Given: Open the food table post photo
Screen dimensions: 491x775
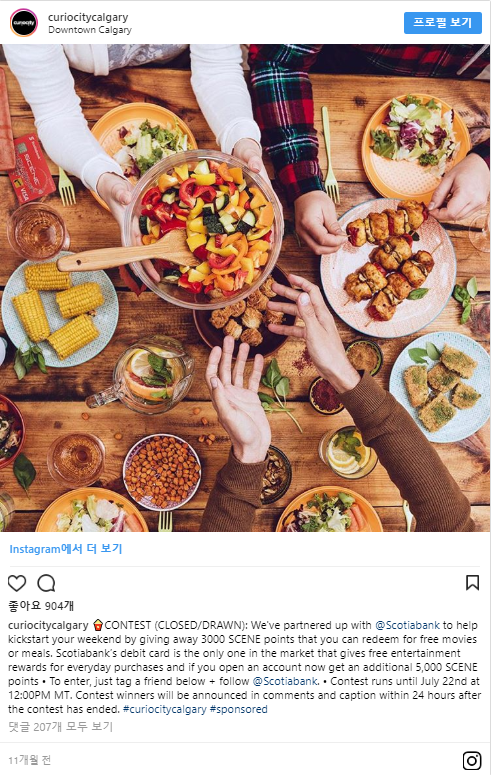Looking at the screenshot, I should (245, 288).
